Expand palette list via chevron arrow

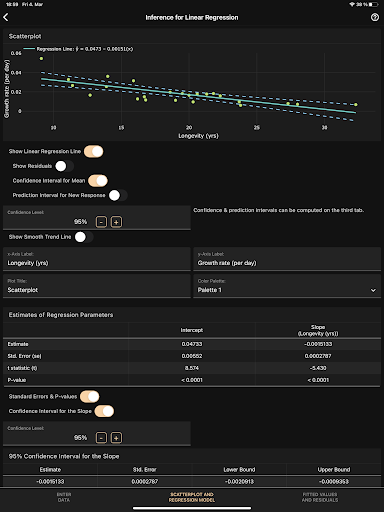pyautogui.click(x=373, y=290)
